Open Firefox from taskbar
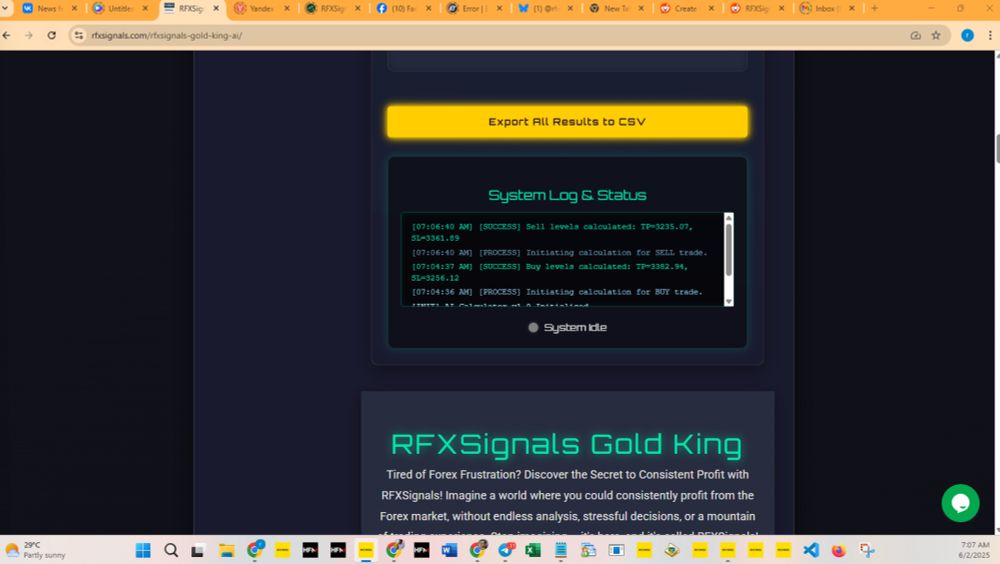Screen dimensions: 1000x564 click(839, 550)
